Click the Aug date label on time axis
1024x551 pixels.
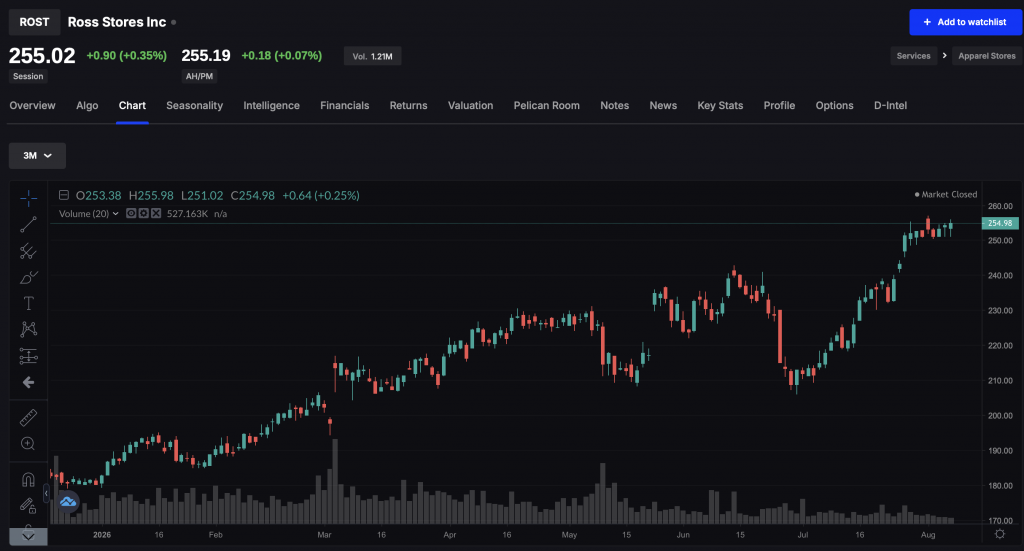[x=928, y=535]
